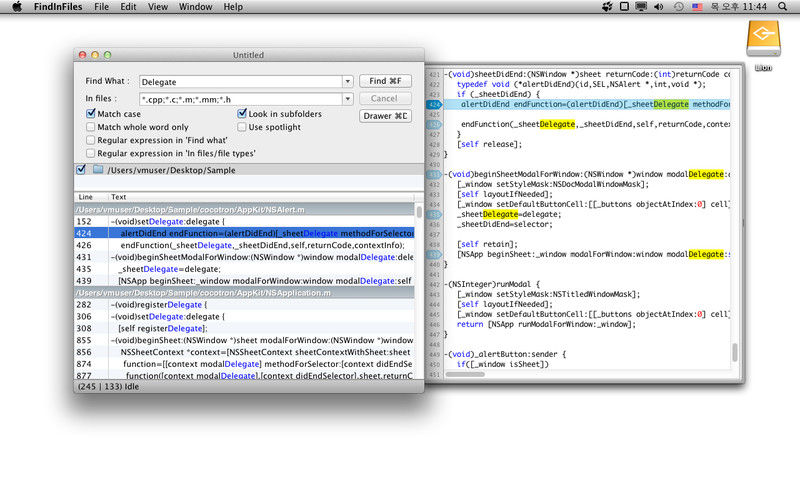800x500 pixels.
Task: Click the match marker on line 426 gutter
Action: tap(434, 124)
